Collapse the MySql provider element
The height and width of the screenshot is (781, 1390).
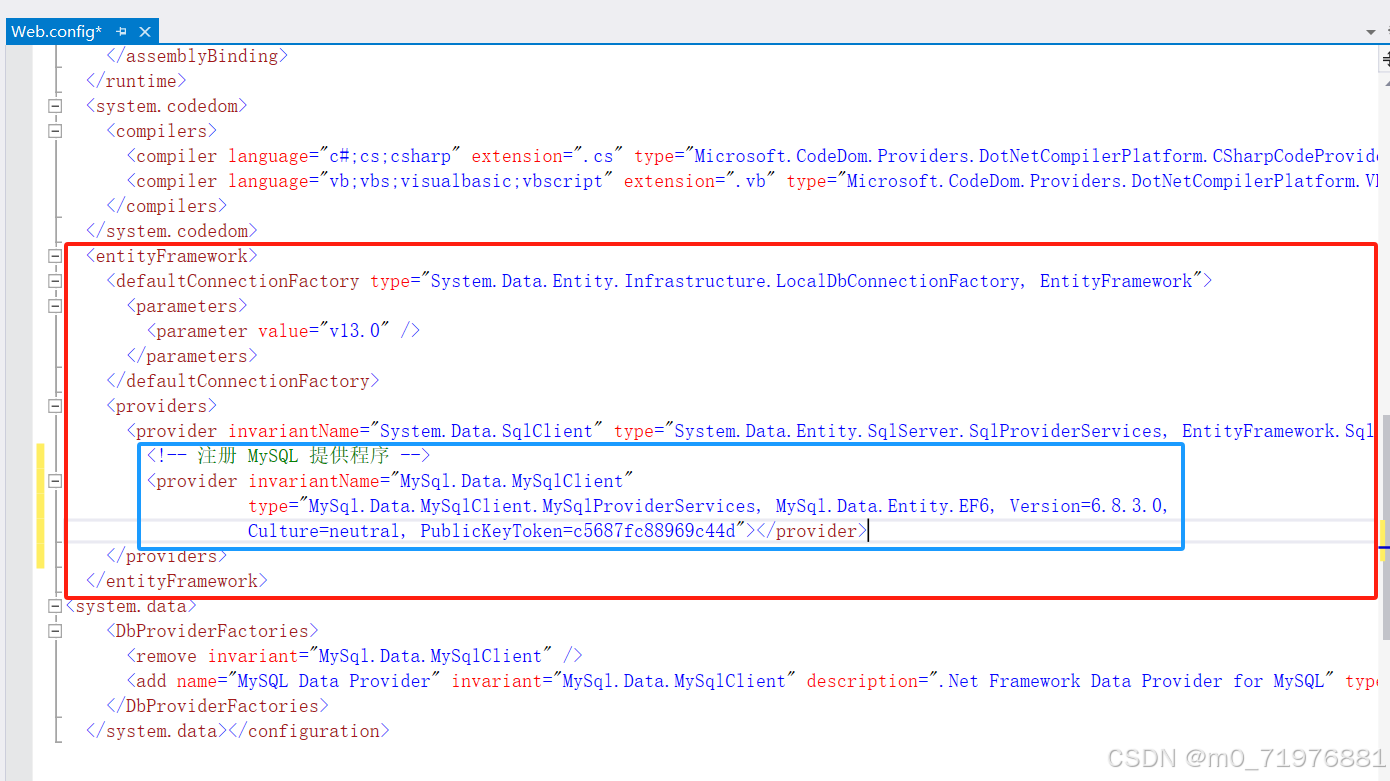(55, 480)
